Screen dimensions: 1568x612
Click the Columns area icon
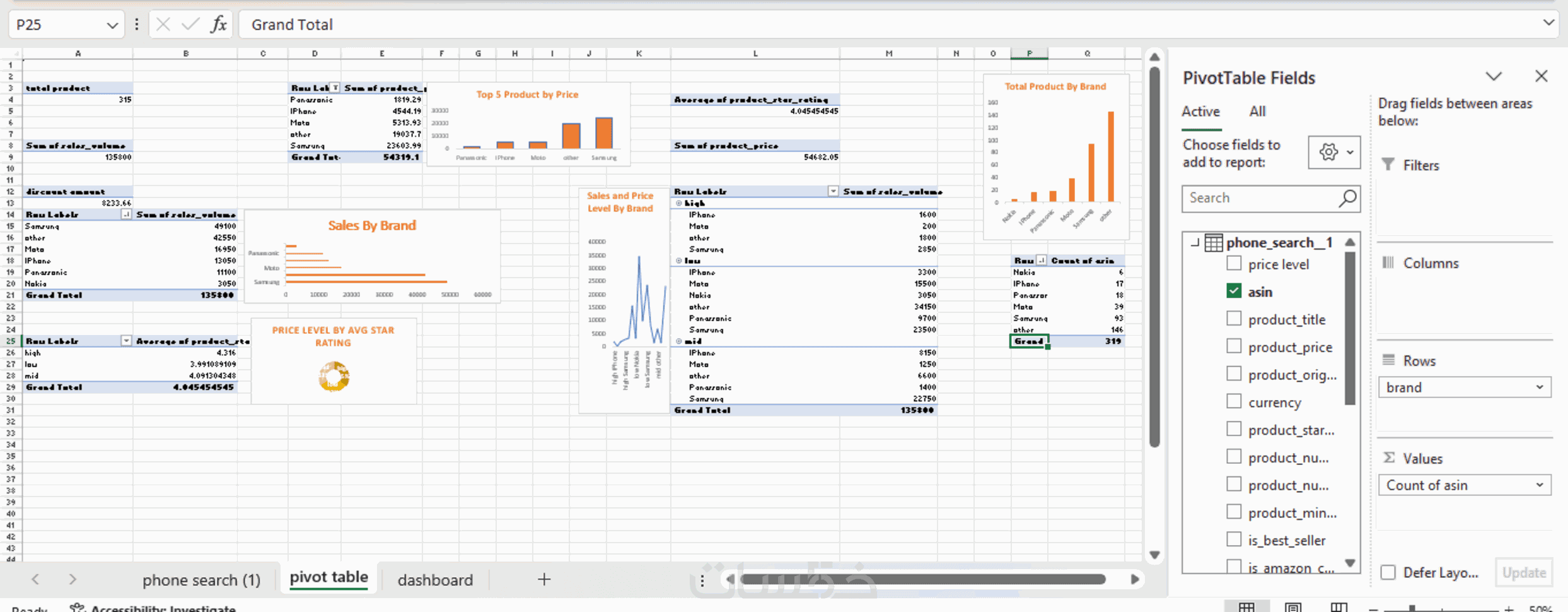point(1388,262)
